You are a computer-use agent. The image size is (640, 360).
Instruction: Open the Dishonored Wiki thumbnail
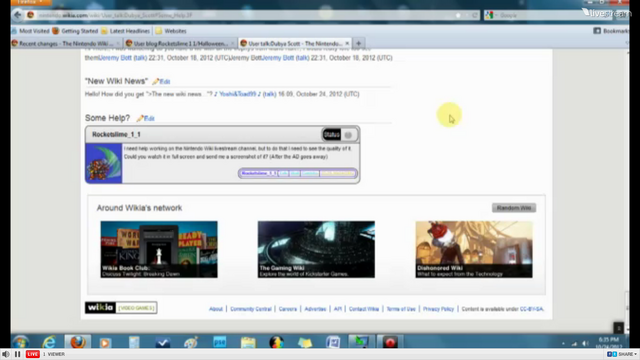(474, 249)
